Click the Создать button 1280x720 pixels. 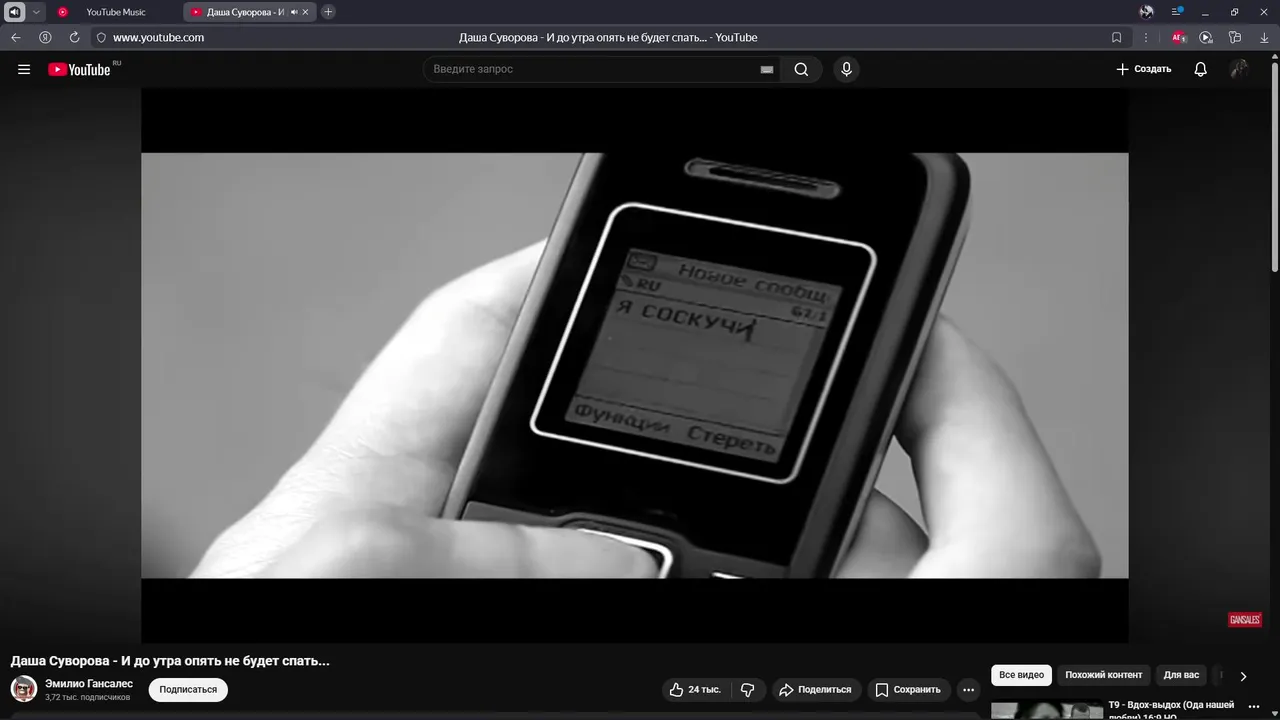coord(1143,69)
